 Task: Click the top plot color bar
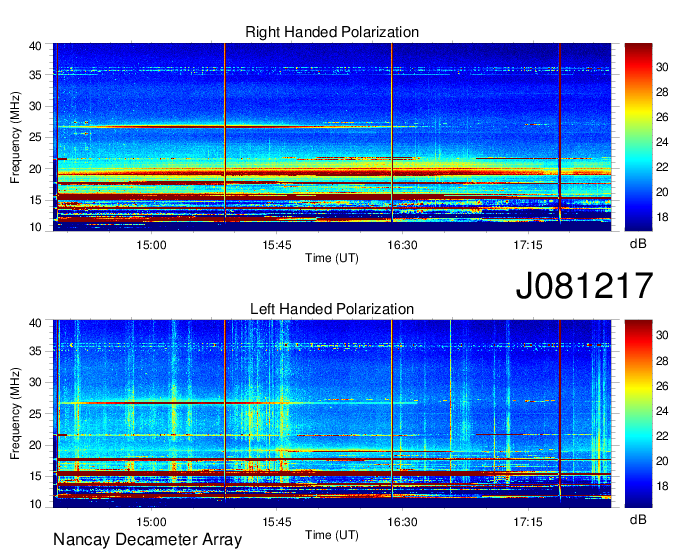coord(638,137)
